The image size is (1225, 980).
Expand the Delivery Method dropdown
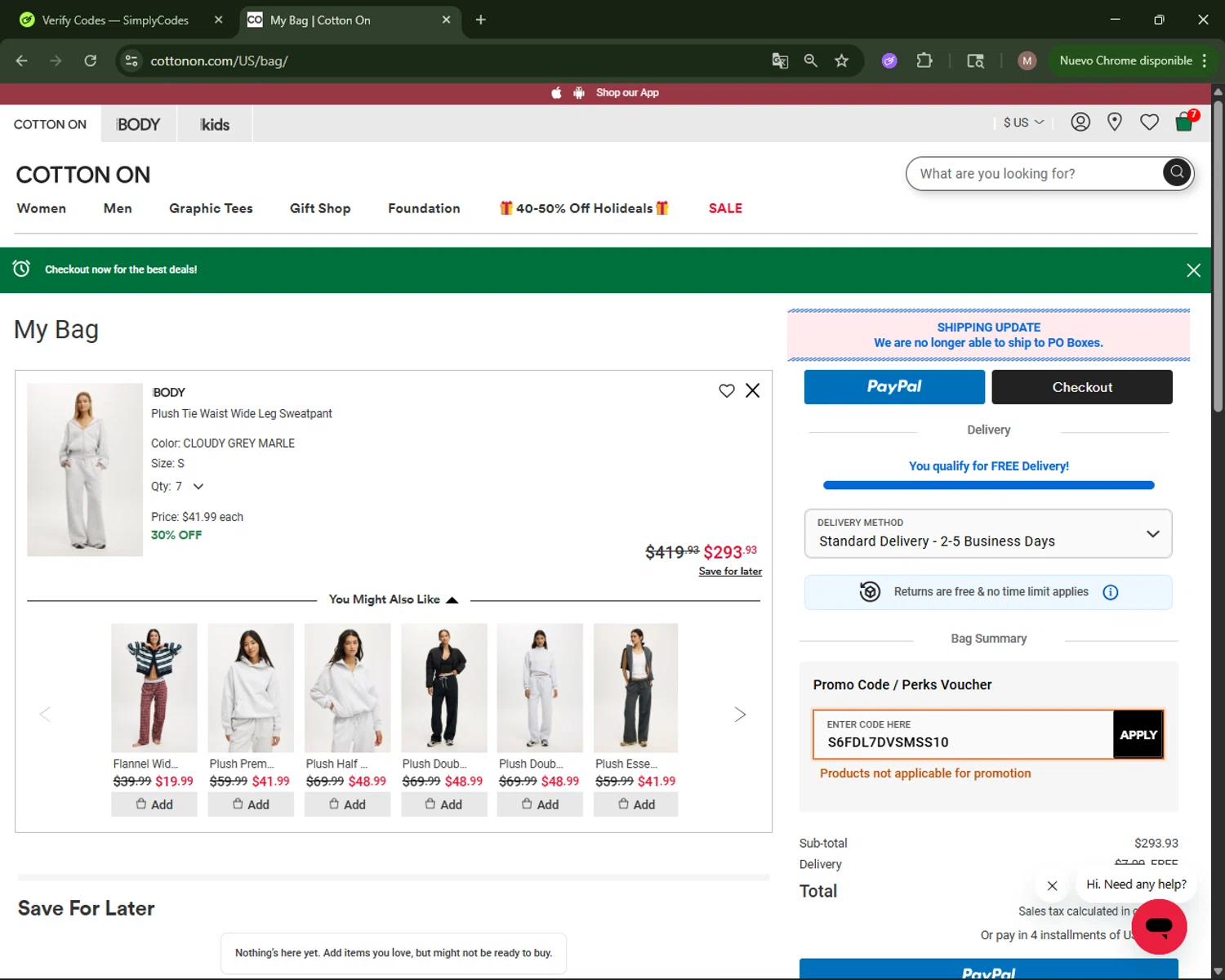988,533
